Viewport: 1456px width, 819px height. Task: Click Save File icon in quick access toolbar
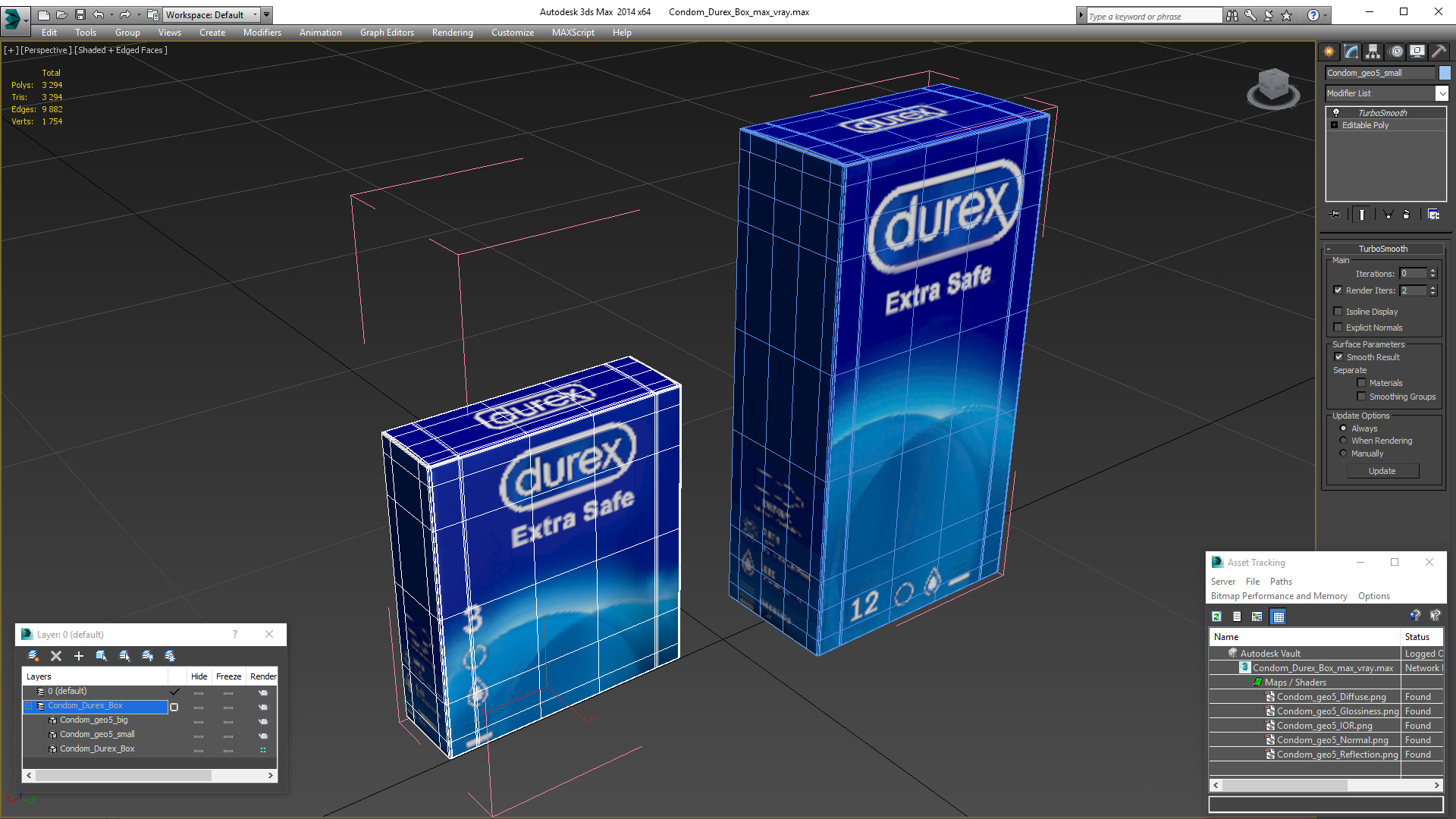pos(80,14)
